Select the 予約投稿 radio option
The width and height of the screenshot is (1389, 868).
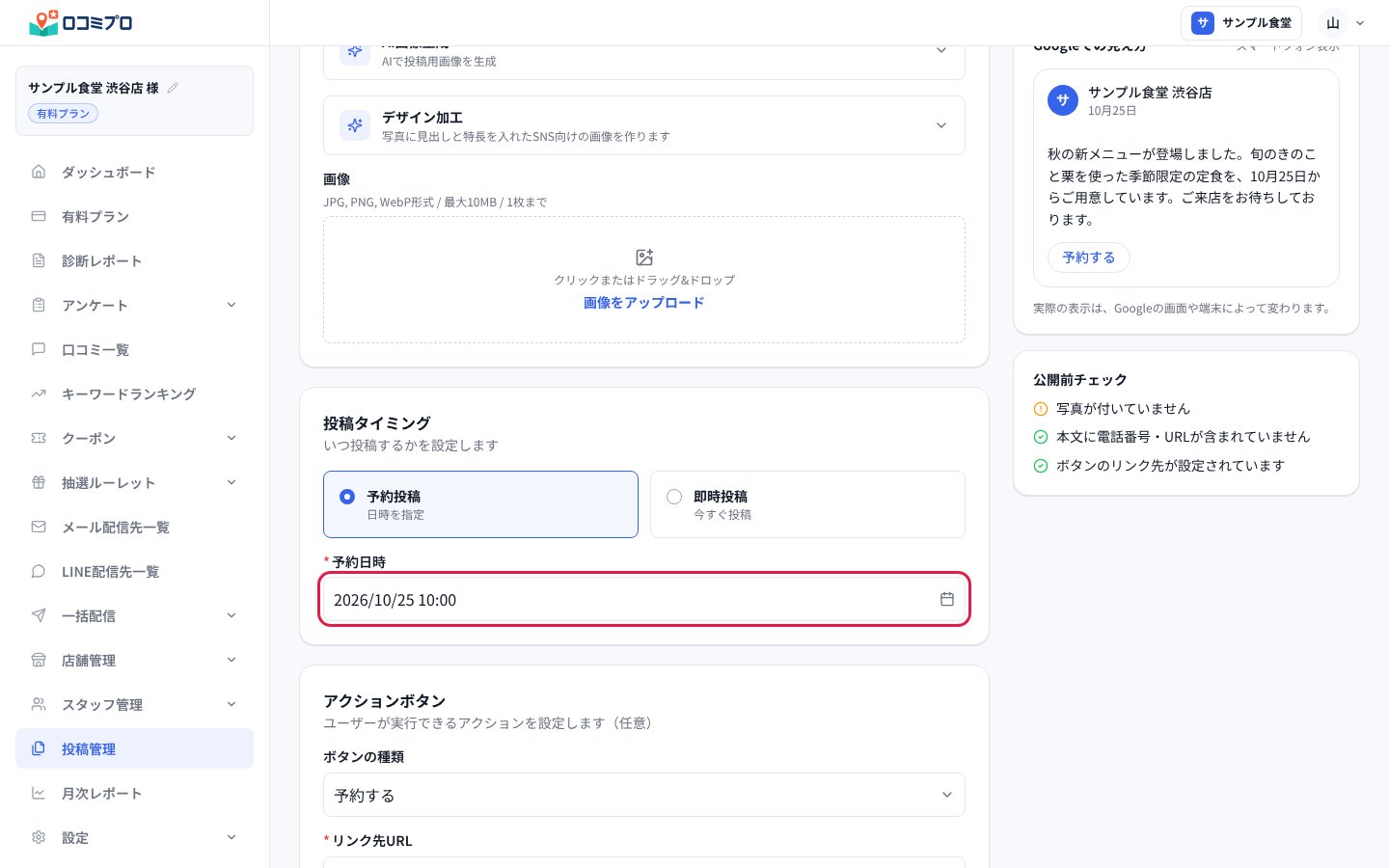pos(480,504)
